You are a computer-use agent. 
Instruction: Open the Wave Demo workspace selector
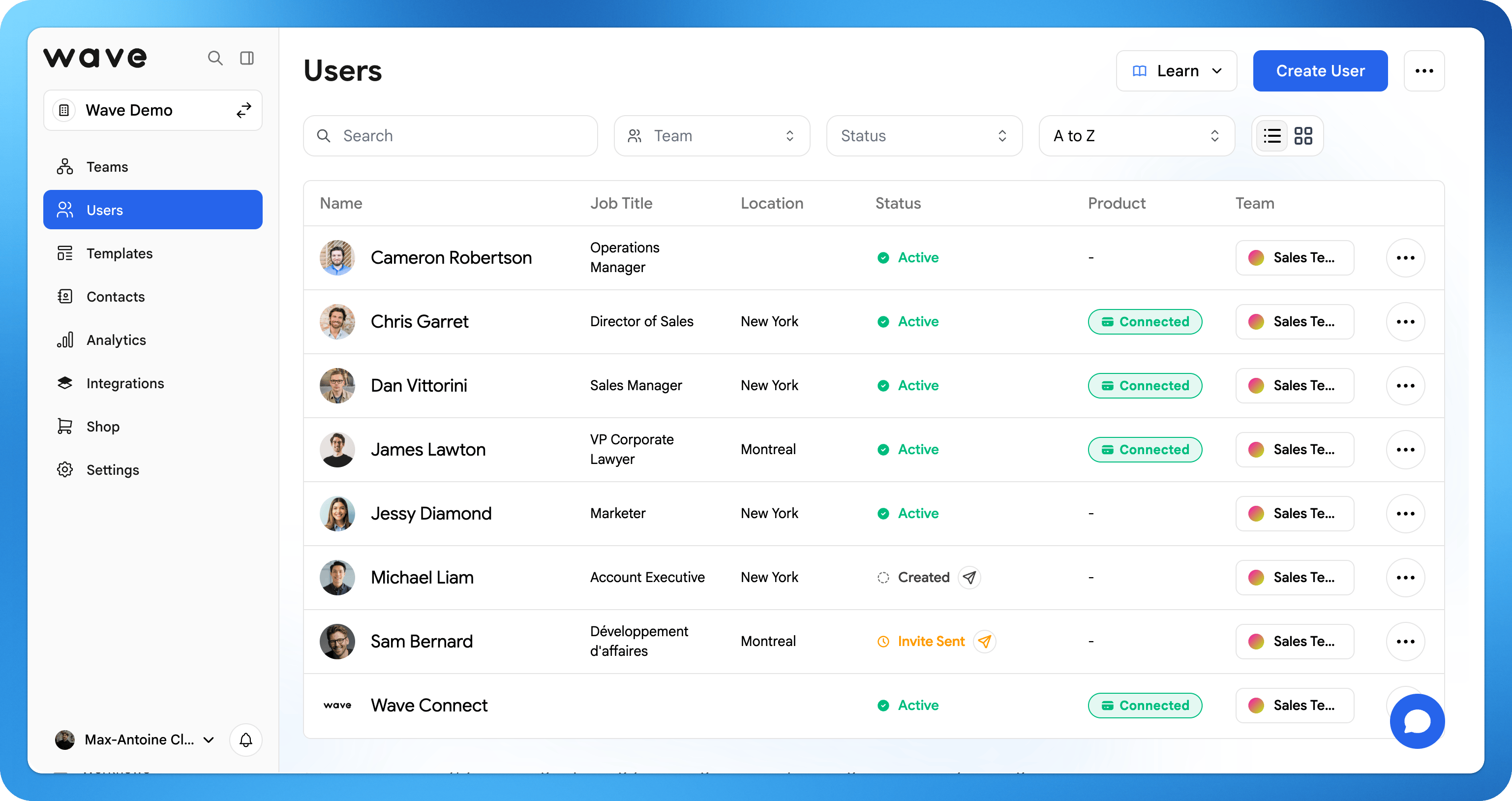coord(152,110)
